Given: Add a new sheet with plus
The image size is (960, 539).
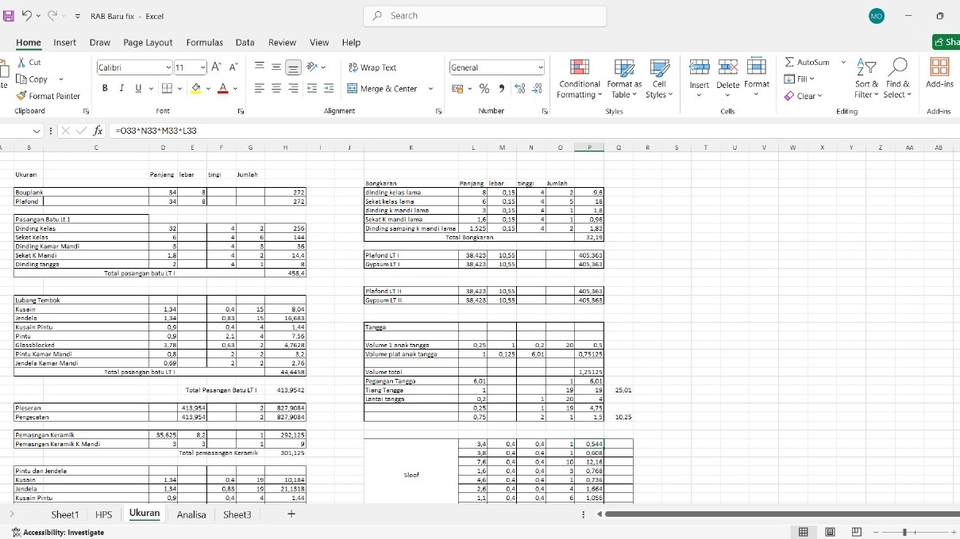Looking at the screenshot, I should point(291,514).
